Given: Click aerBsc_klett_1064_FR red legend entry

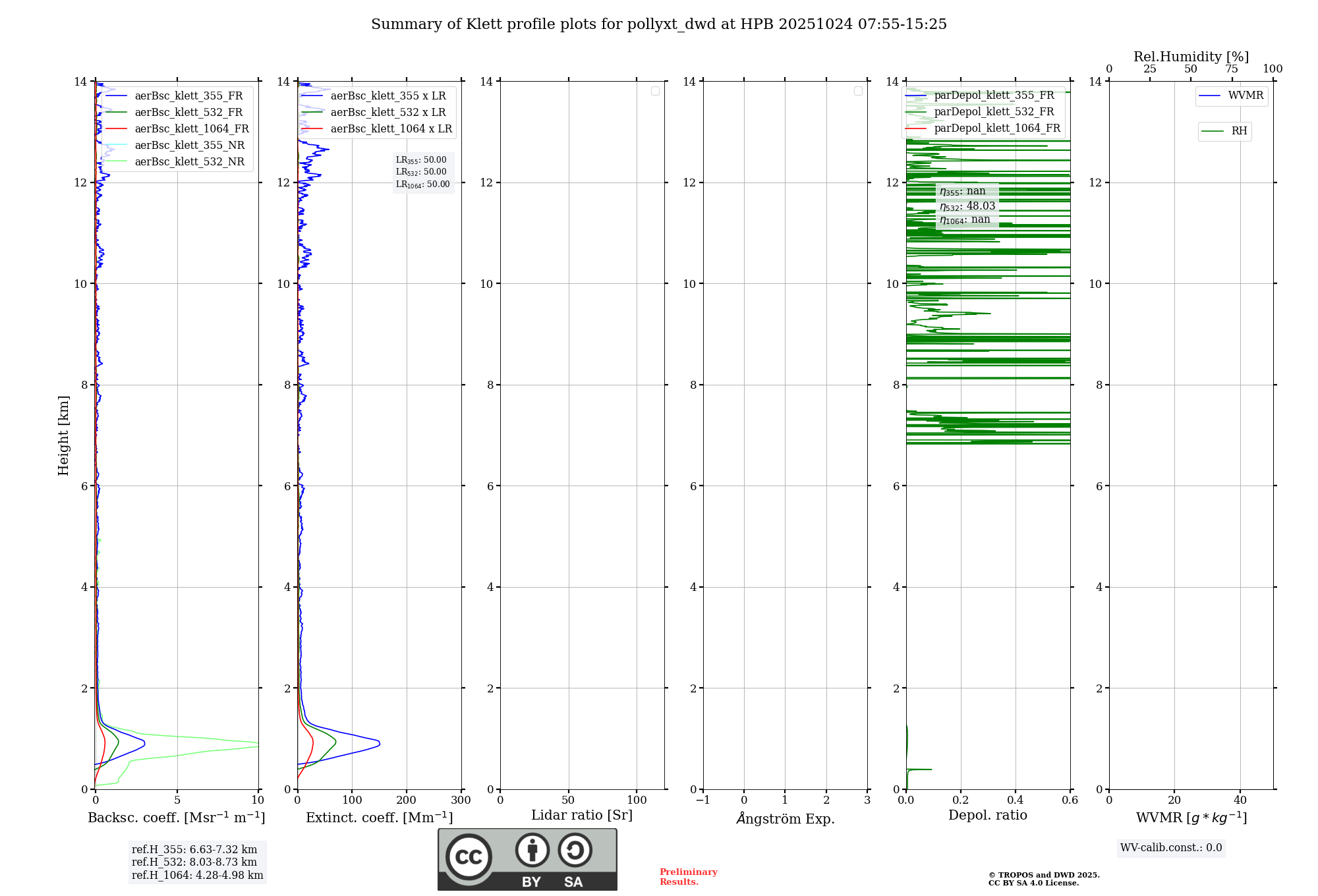Looking at the screenshot, I should pos(191,129).
